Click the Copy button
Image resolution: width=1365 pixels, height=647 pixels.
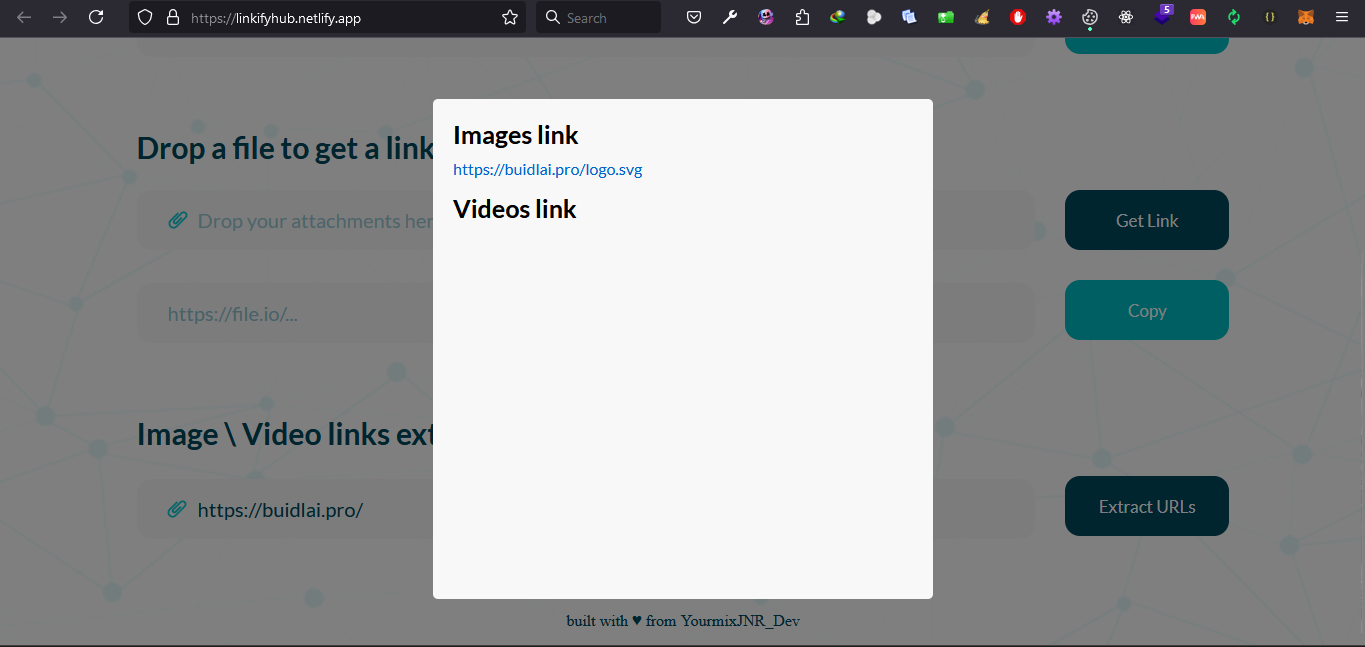pos(1146,310)
